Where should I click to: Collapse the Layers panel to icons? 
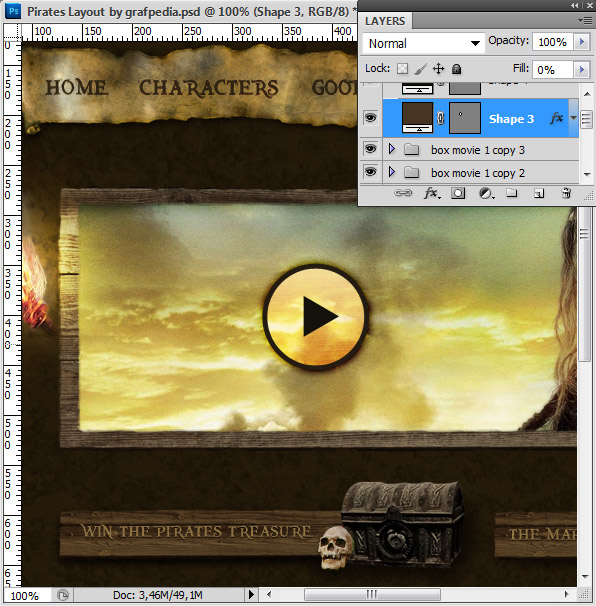[575, 5]
